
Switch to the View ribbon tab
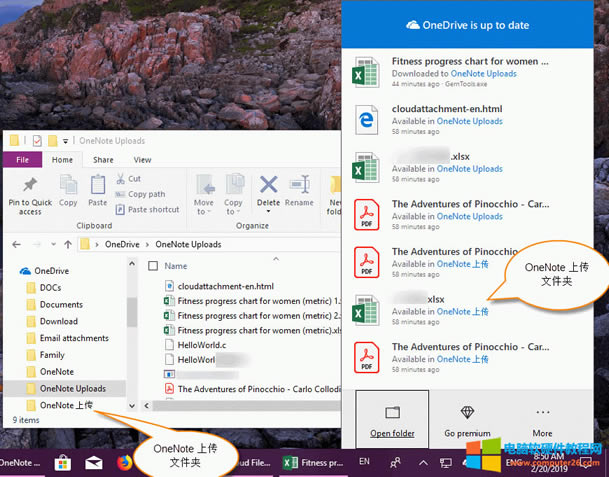142,159
